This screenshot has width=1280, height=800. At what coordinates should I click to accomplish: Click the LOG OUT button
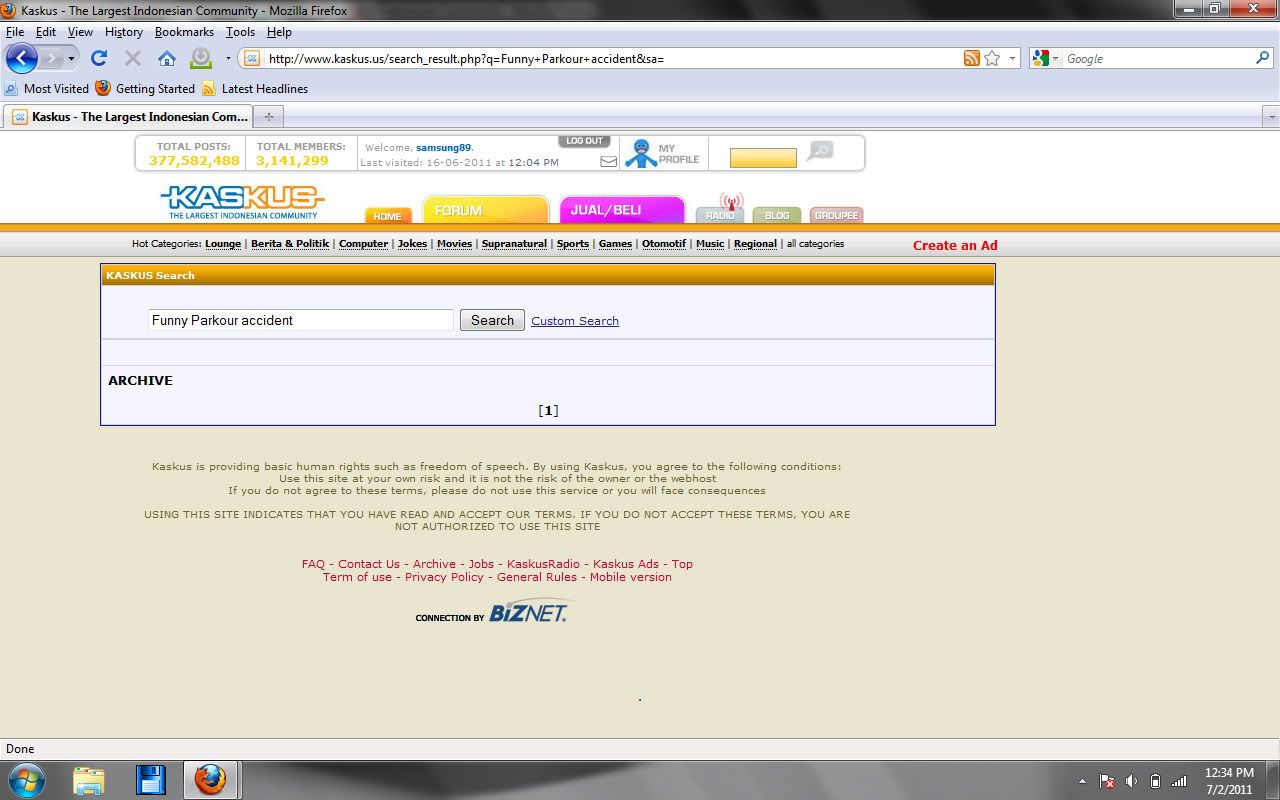(584, 141)
